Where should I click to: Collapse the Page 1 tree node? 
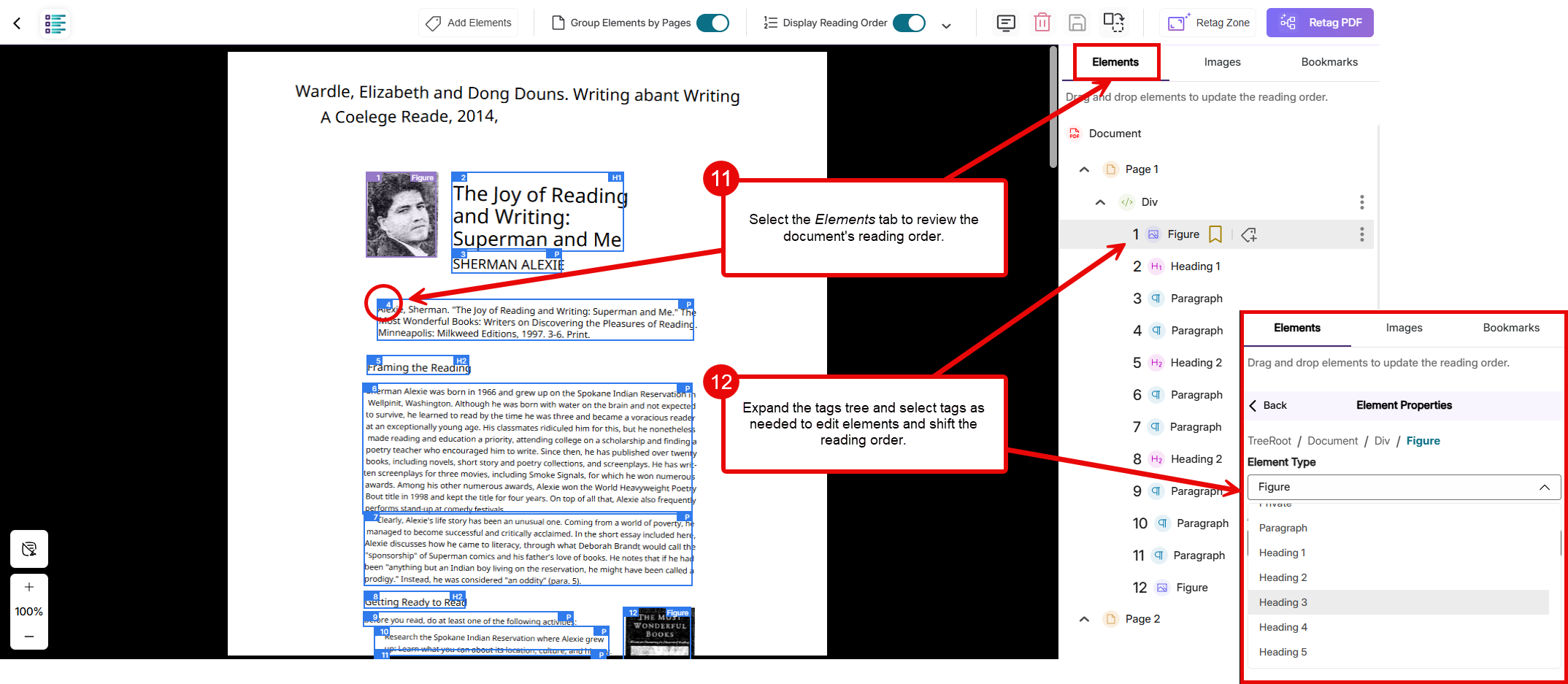coord(1085,169)
